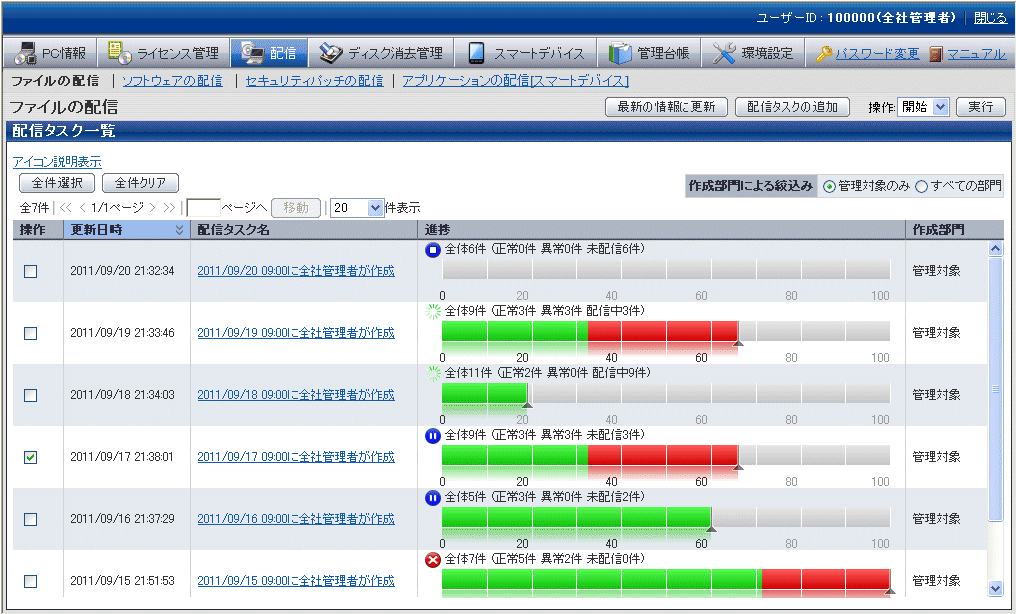Image resolution: width=1016 pixels, height=614 pixels.
Task: Uncheck the 2011/09/17 21:38:01 task checkbox
Action: tap(30, 457)
